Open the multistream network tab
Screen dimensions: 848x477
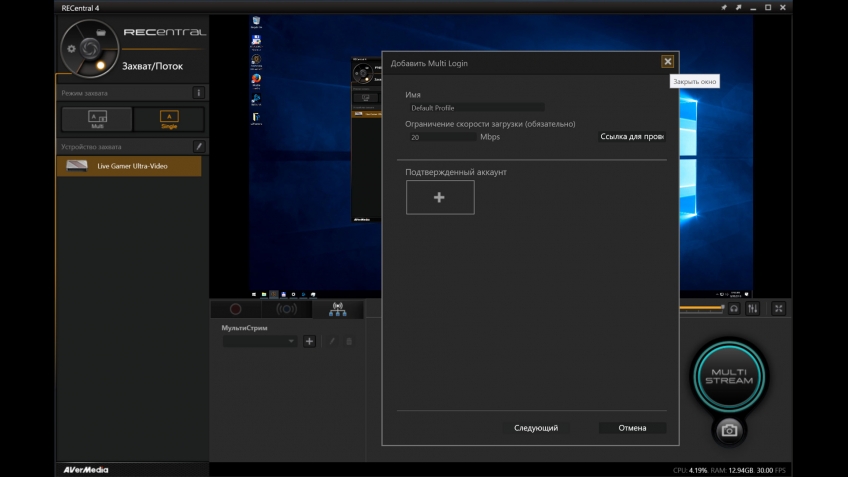(337, 309)
